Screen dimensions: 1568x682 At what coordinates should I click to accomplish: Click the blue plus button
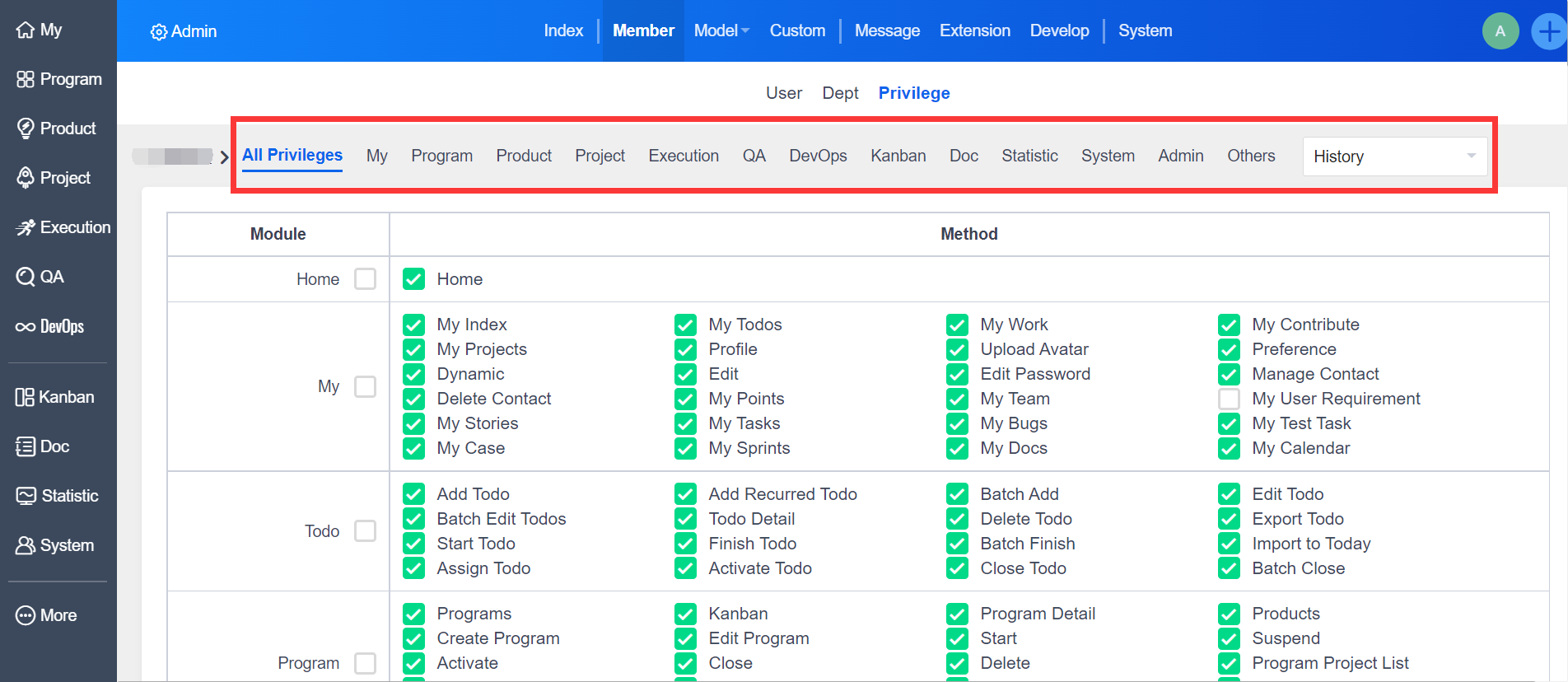[x=1548, y=31]
